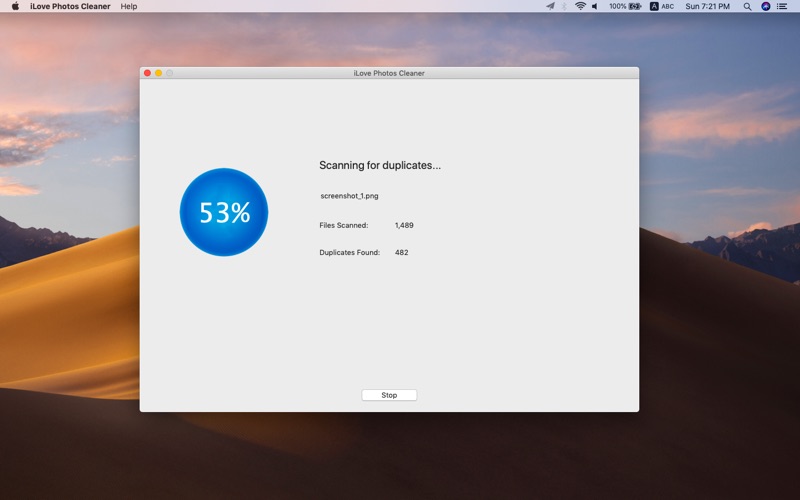Minimize the iLove Photos Cleaner window
Screen dimensions: 800x500
point(159,73)
